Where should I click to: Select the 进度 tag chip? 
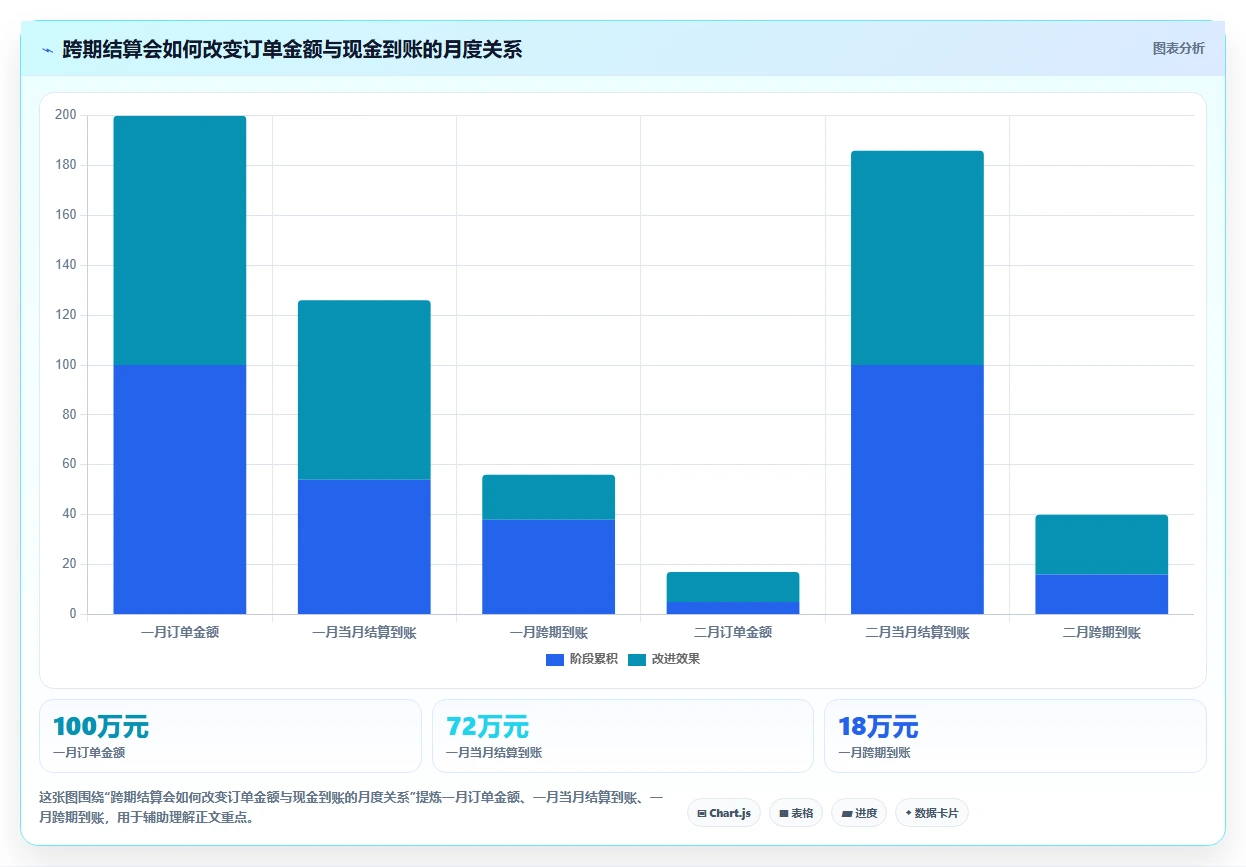coord(859,813)
